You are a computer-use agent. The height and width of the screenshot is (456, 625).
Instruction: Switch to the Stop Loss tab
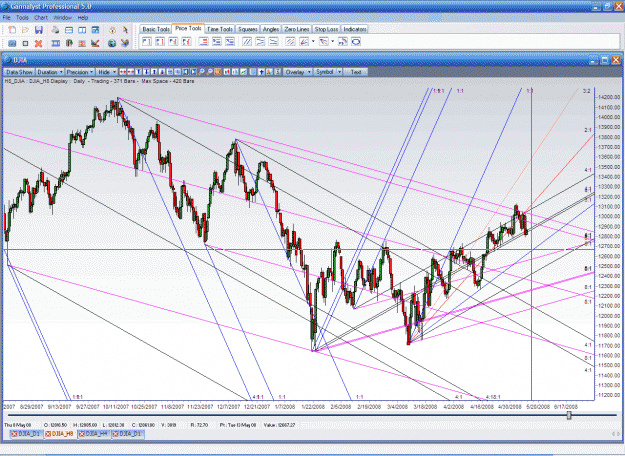[x=326, y=29]
